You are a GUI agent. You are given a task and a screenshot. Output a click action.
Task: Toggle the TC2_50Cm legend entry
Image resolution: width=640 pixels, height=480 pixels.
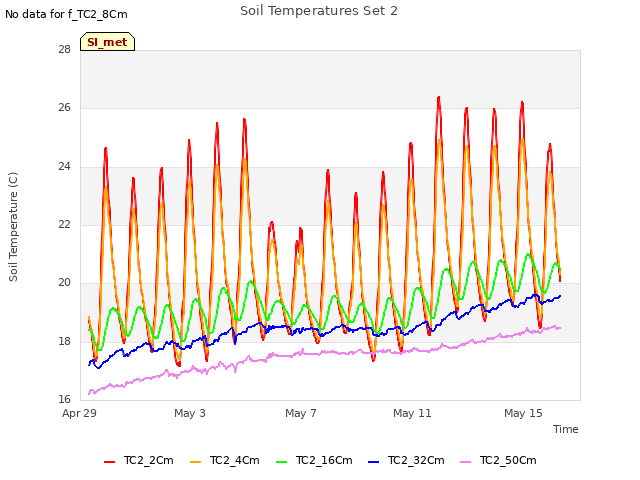coord(498,461)
